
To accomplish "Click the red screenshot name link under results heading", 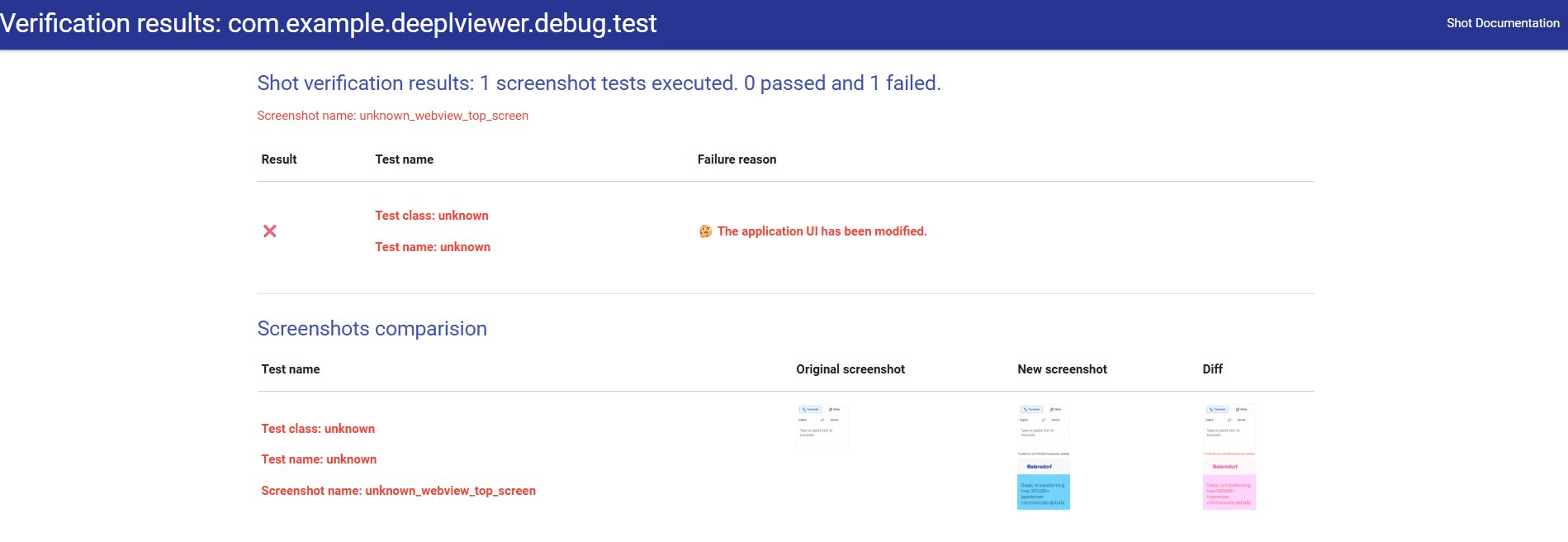I will click(392, 116).
